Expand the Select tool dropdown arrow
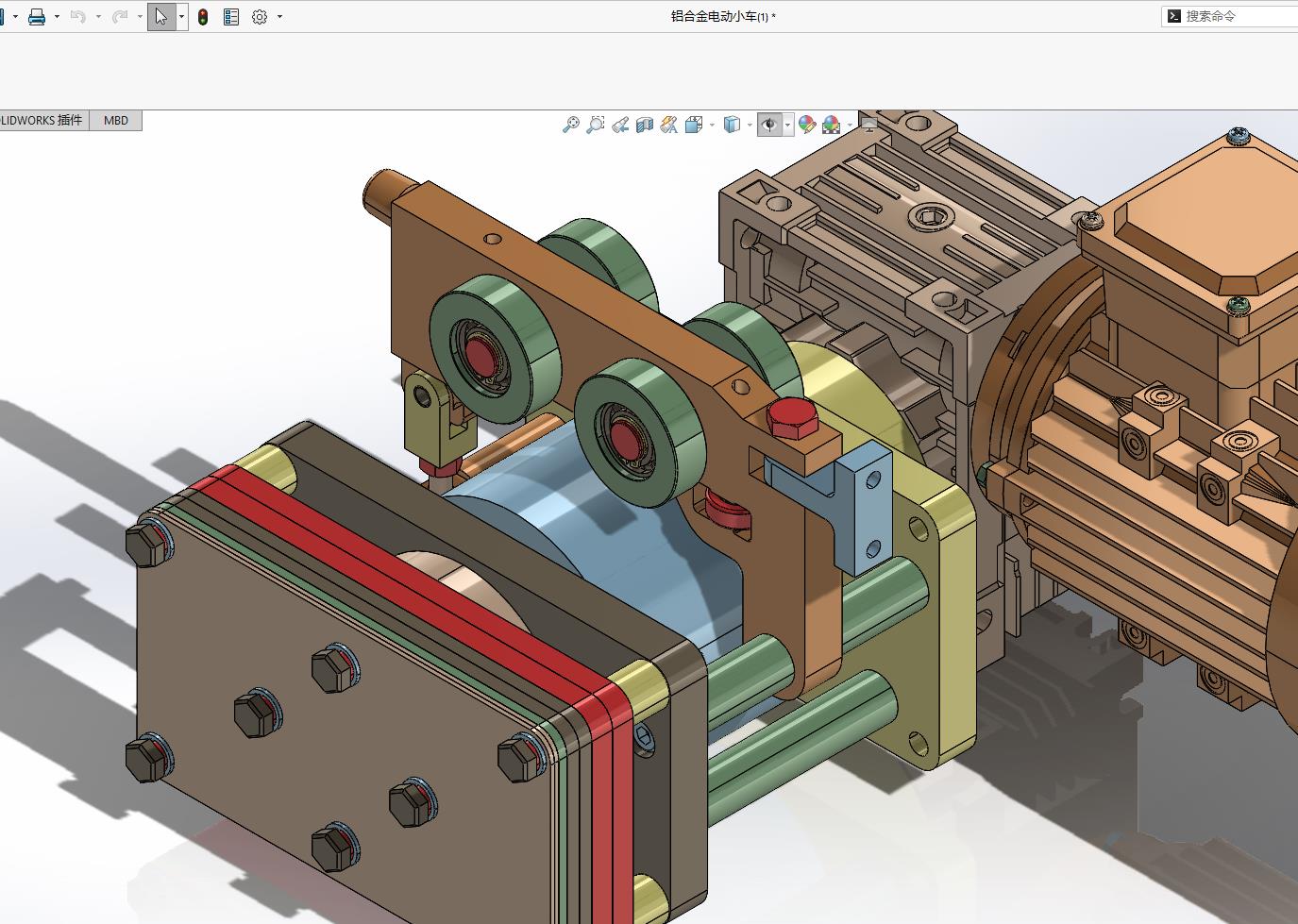This screenshot has width=1298, height=924. point(181,16)
